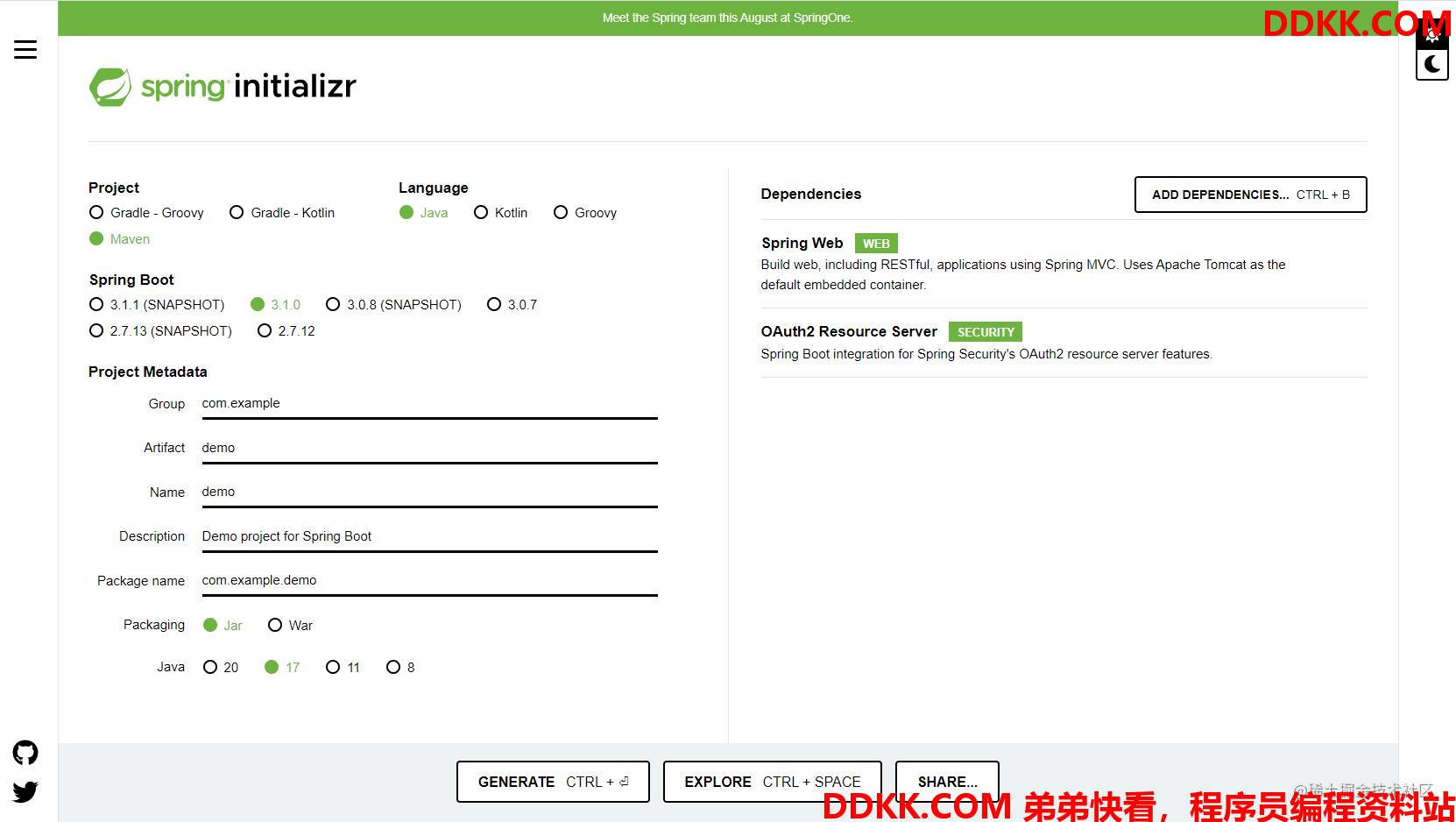Select Spring Boot 3.0.8 (SNAPSHOT)
Viewport: 1456px width, 822px height.
click(x=393, y=305)
